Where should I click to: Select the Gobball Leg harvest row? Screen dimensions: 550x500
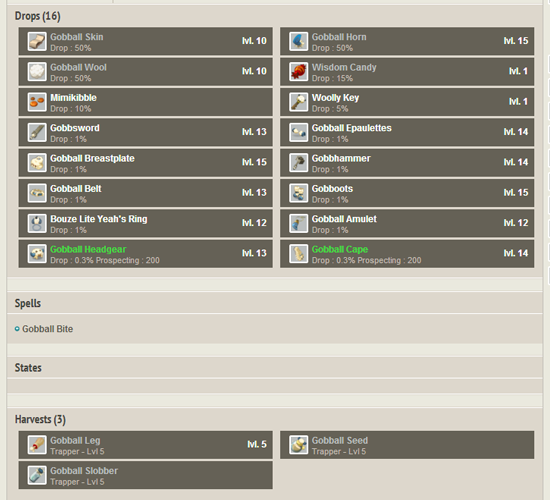point(146,445)
